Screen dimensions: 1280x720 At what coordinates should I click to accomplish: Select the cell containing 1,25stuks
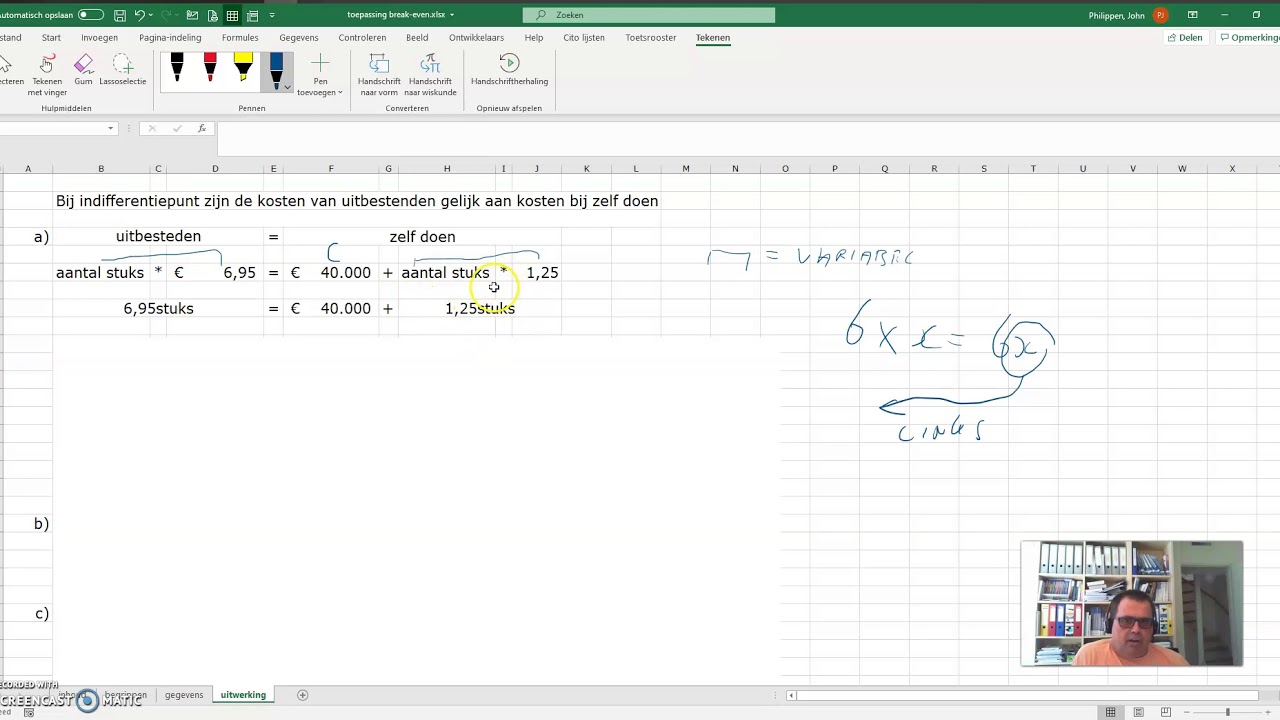pyautogui.click(x=480, y=308)
